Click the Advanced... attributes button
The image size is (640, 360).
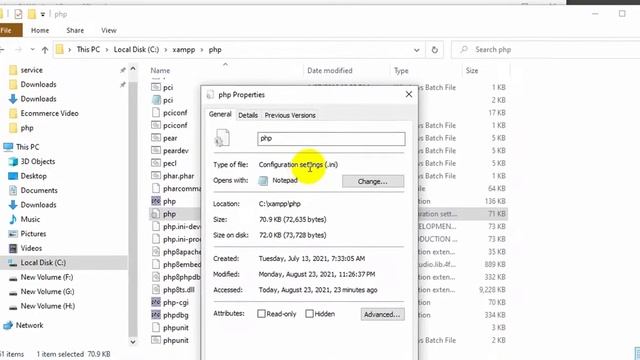(382, 314)
